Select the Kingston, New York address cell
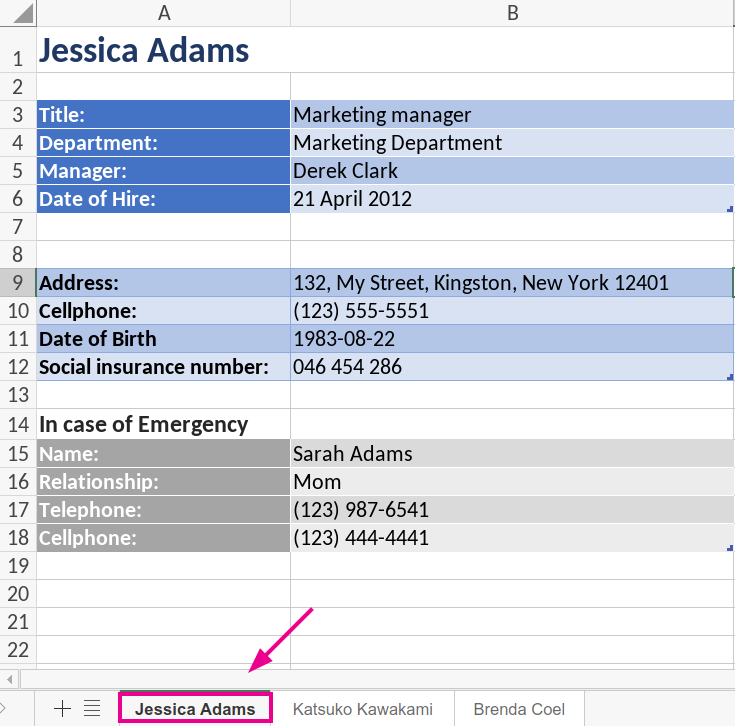The image size is (735, 726). [512, 283]
